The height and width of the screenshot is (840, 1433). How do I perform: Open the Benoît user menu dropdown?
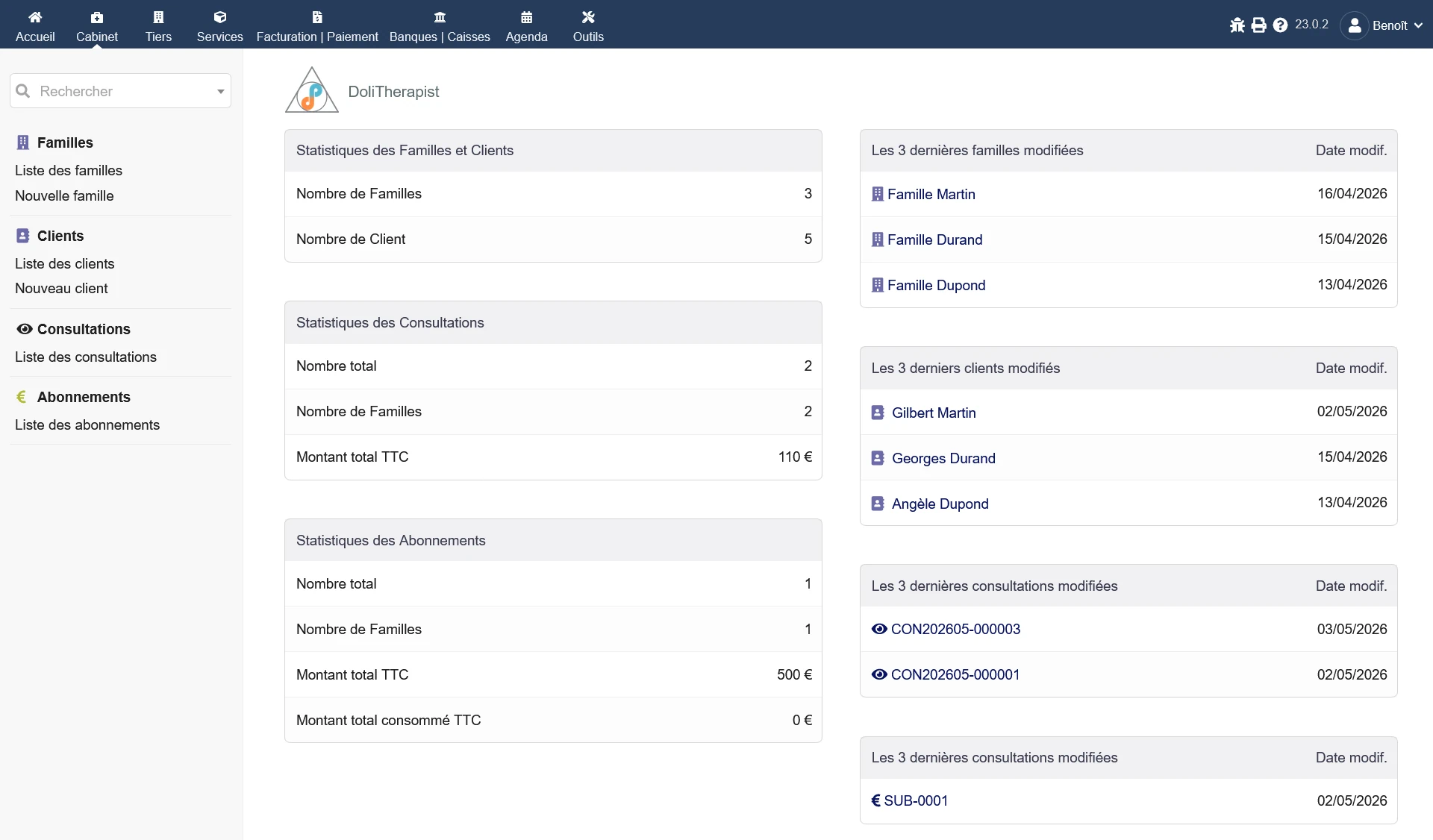(1382, 25)
